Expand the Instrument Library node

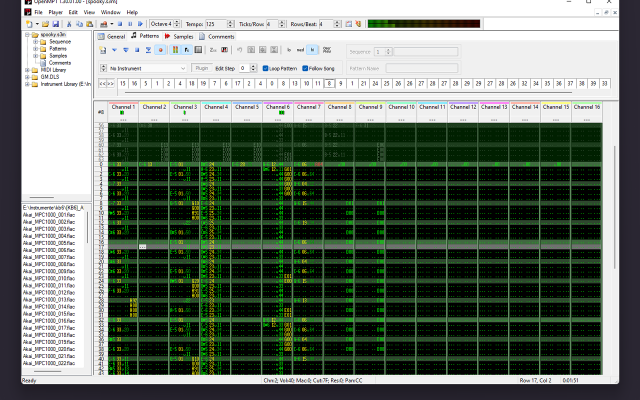coord(27,84)
